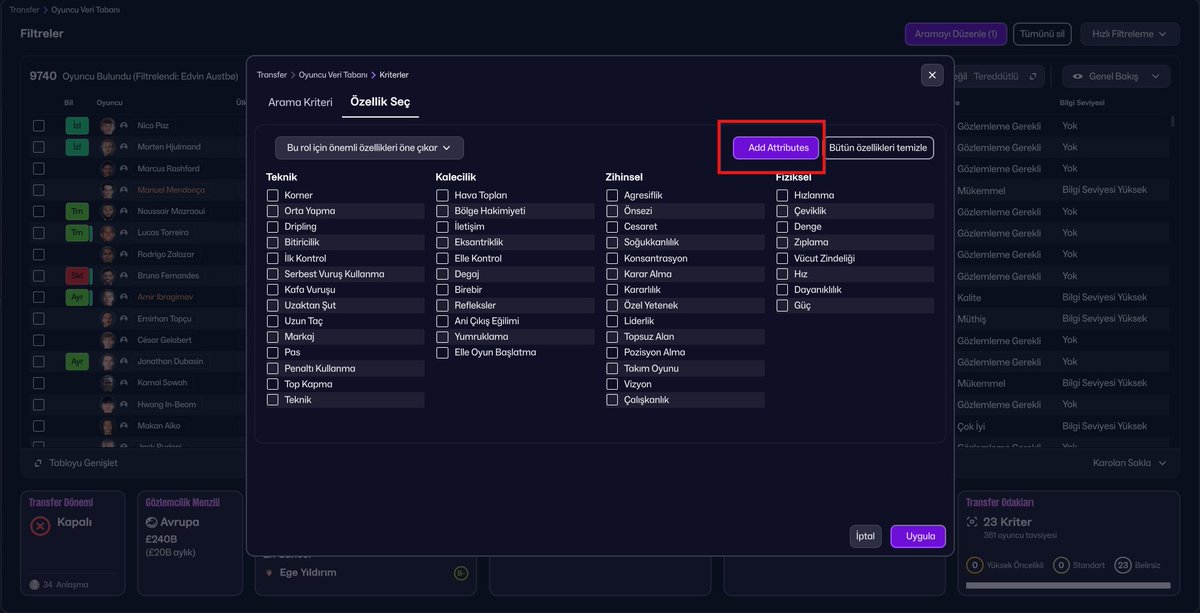The width and height of the screenshot is (1200, 613).
Task: Click the circular play icon near Ege Yıldırım
Action: (x=460, y=573)
